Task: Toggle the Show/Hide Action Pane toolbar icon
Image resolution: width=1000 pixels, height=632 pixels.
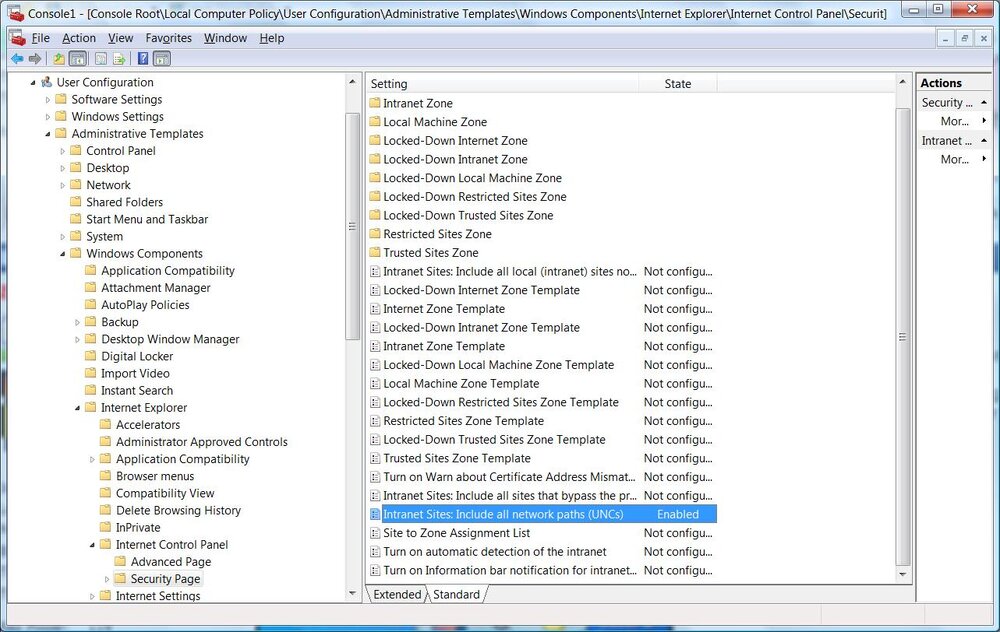Action: pos(162,59)
